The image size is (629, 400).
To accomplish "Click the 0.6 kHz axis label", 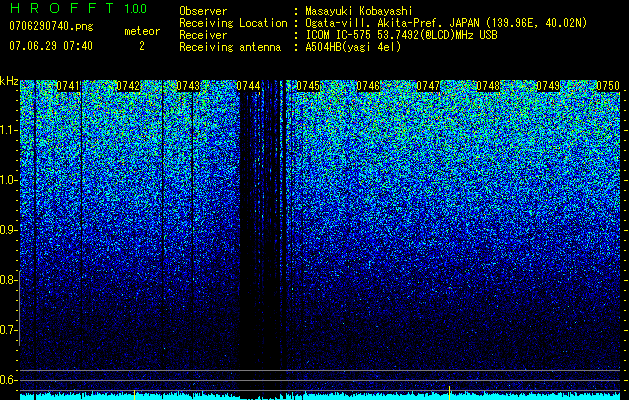I will coord(9,380).
